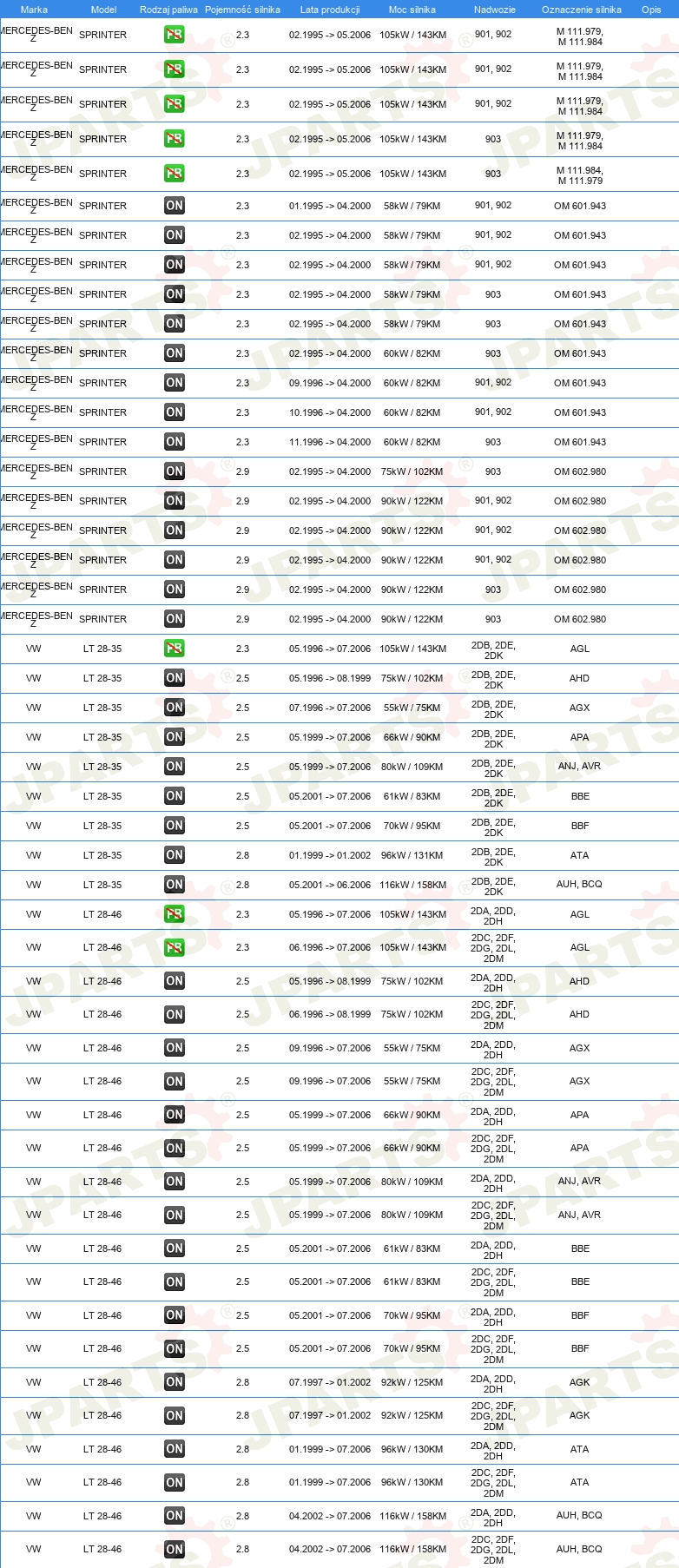Click ON diesel icon in LT 28-35 BBF row
679x1568 pixels.
click(x=175, y=826)
